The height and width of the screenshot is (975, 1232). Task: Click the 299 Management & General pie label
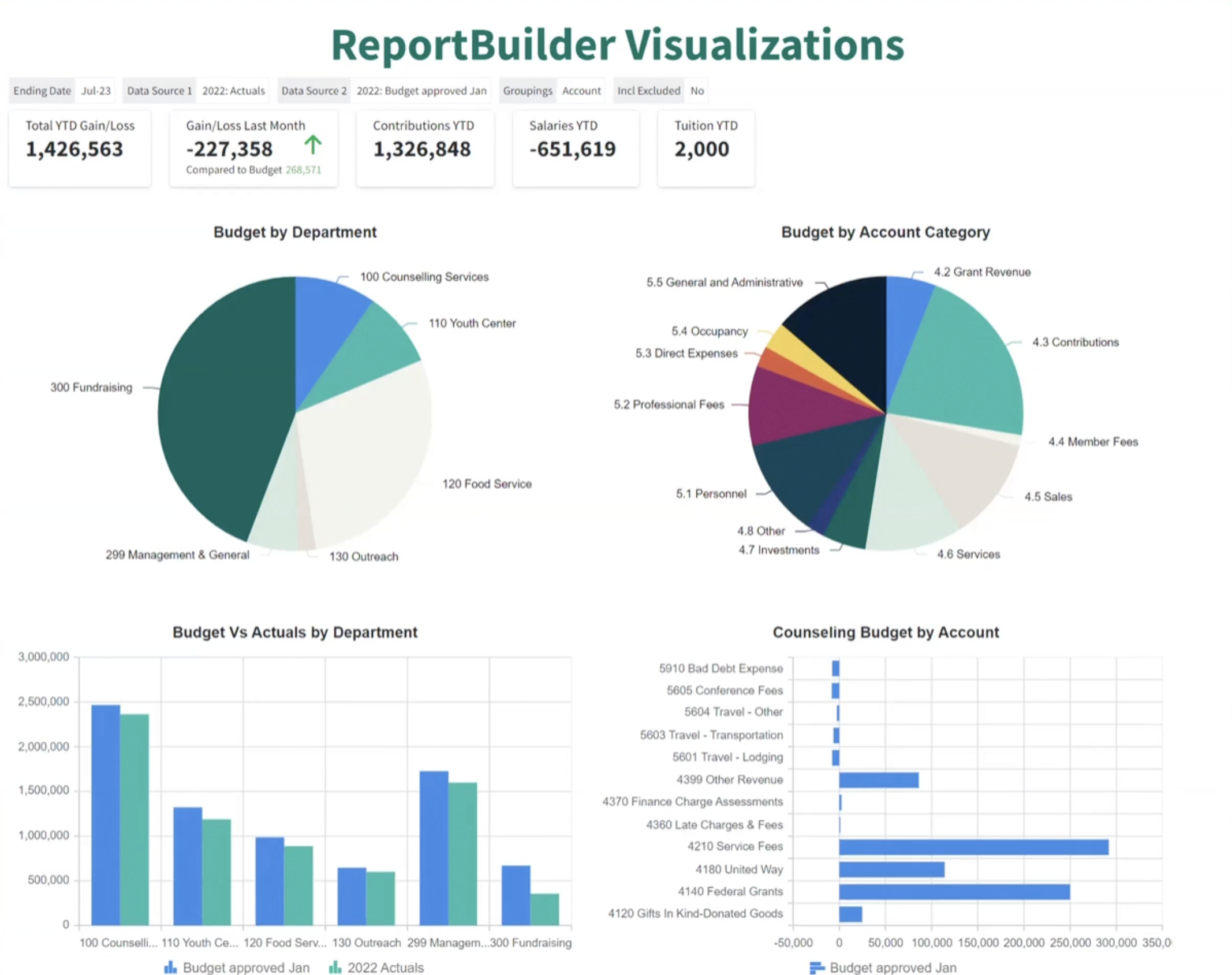tap(177, 555)
